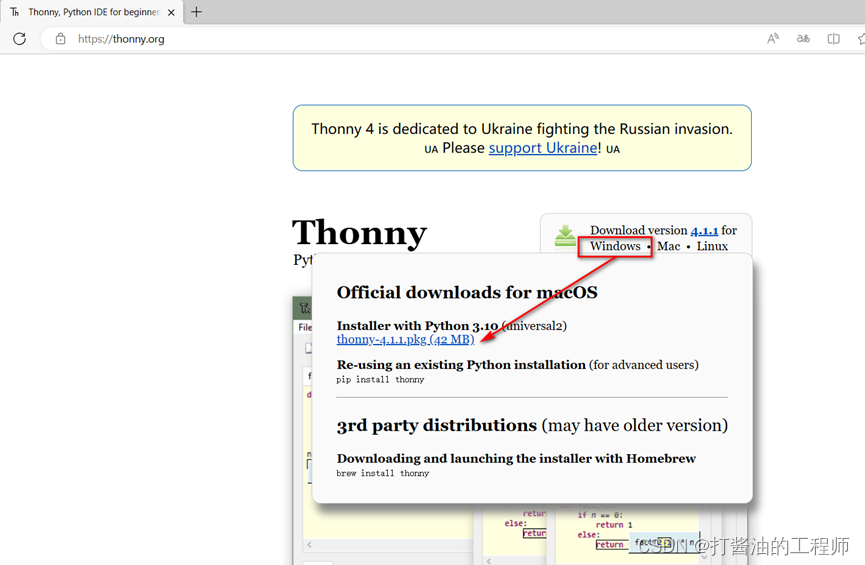The height and width of the screenshot is (565, 865).
Task: Enter split screen with the split icon
Action: (834, 39)
